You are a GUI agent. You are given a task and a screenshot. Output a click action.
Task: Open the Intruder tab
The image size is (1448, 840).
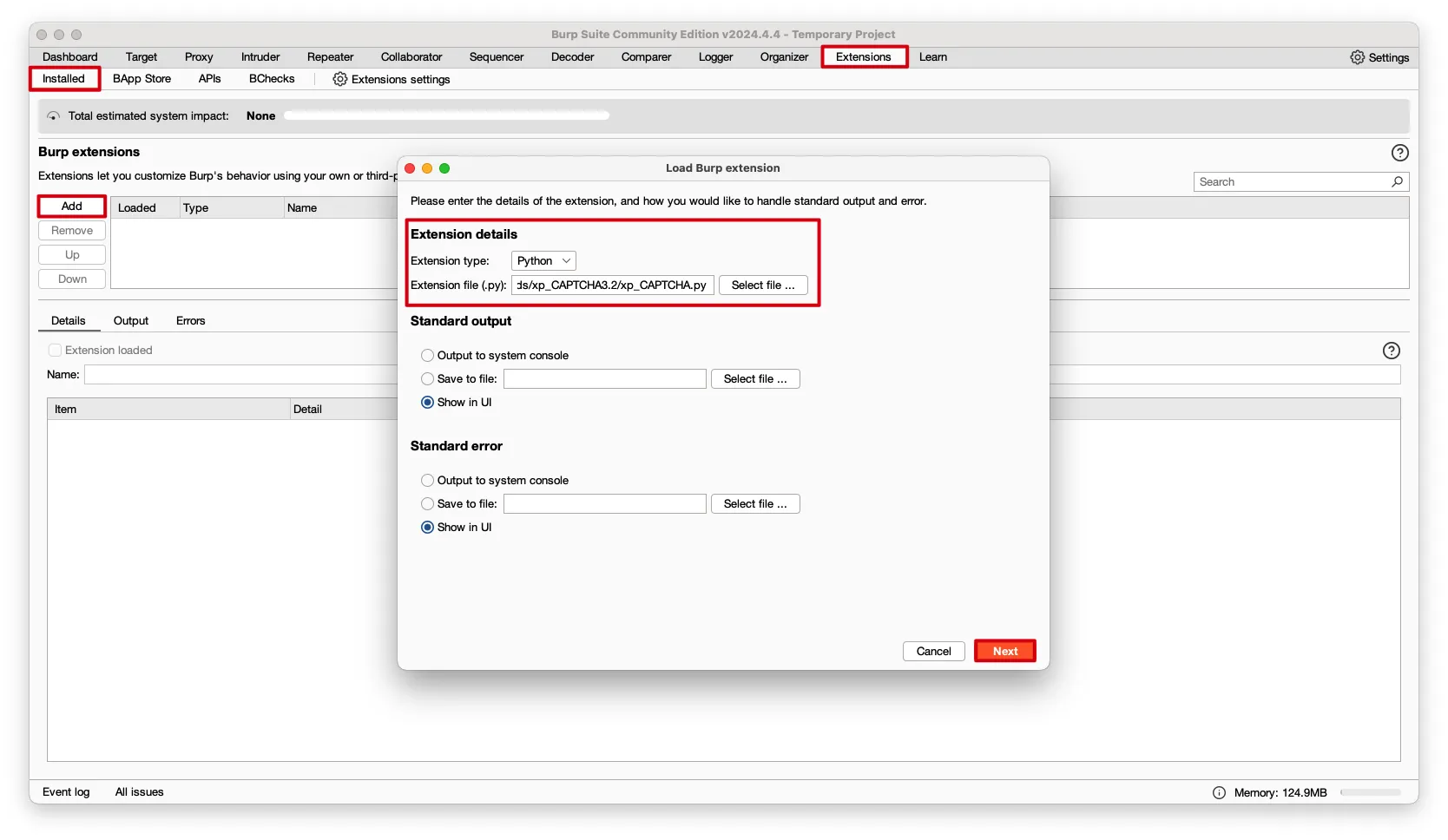(260, 57)
